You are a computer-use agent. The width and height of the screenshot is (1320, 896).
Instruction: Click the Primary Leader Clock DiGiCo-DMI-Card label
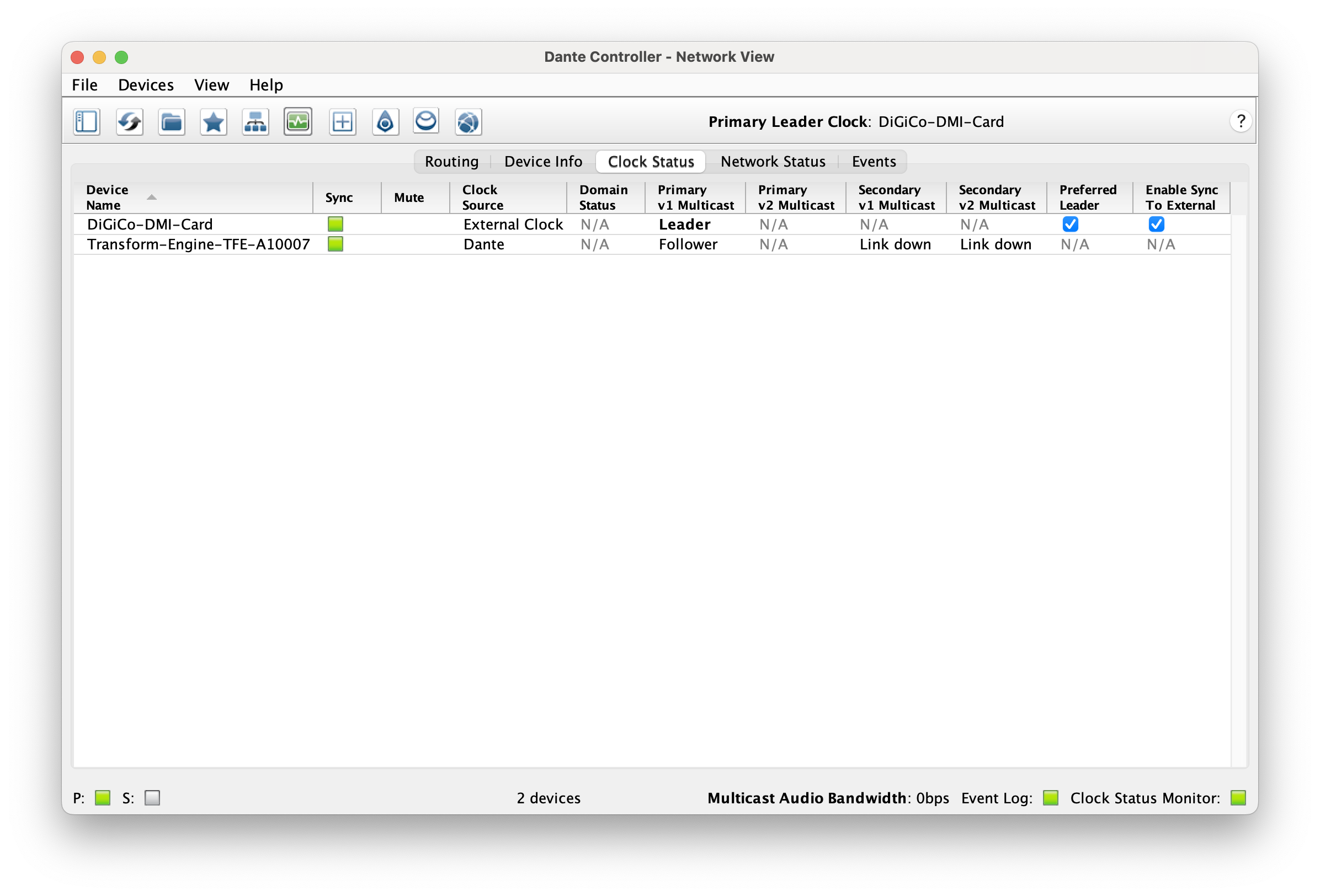pos(856,122)
